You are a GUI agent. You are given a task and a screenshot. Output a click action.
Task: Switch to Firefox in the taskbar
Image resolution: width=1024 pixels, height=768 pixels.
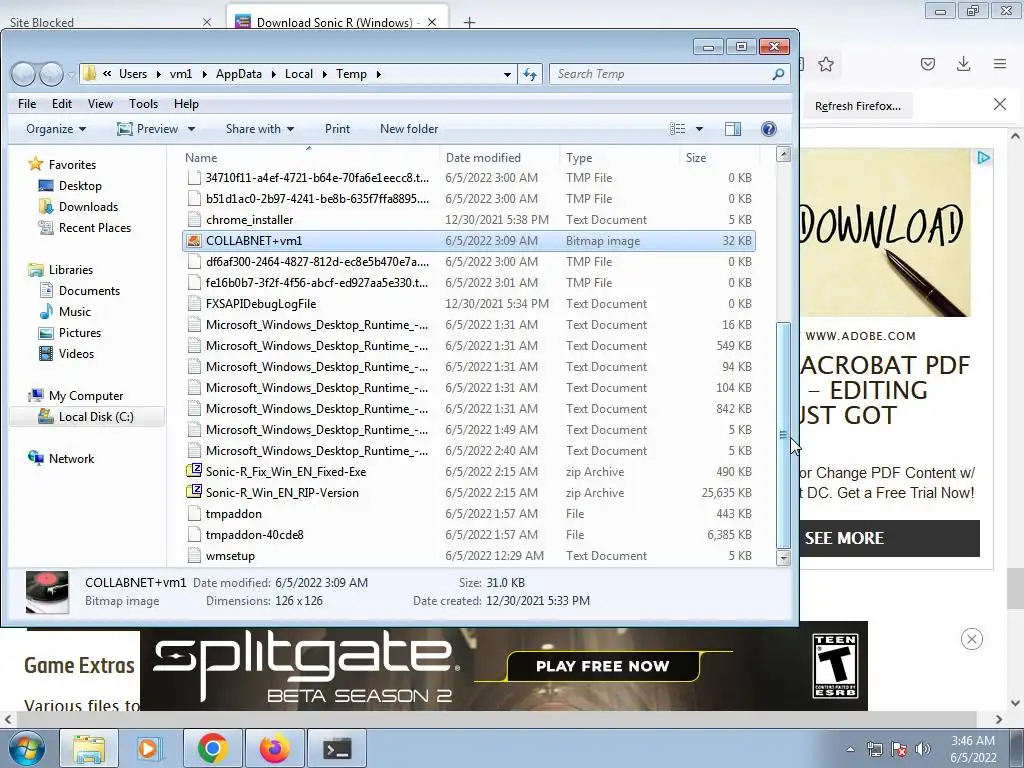(274, 748)
